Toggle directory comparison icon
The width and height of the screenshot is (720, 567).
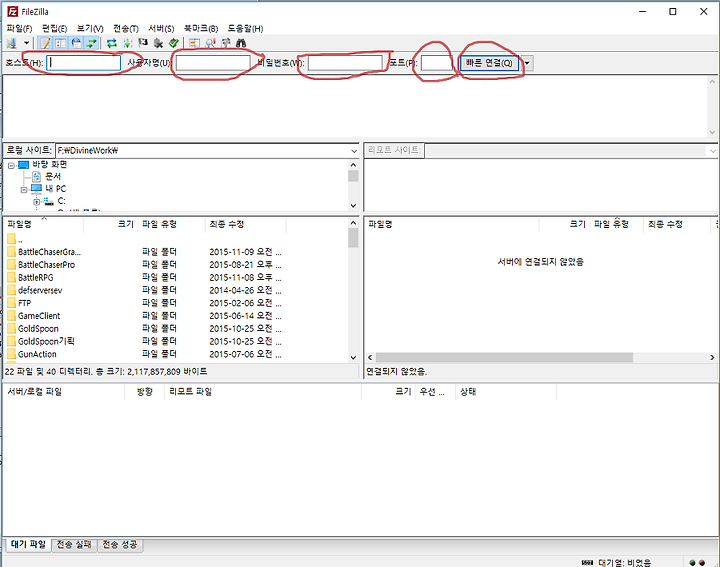[210, 43]
